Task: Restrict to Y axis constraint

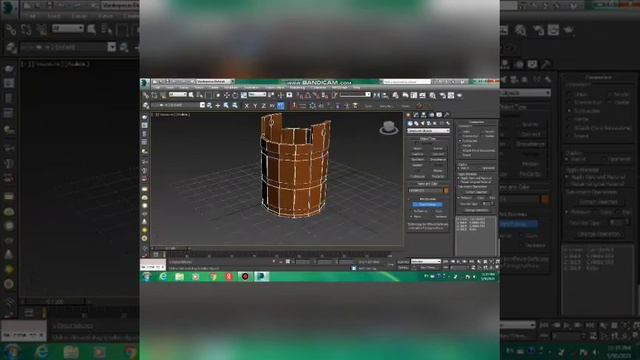Action: (x=255, y=105)
